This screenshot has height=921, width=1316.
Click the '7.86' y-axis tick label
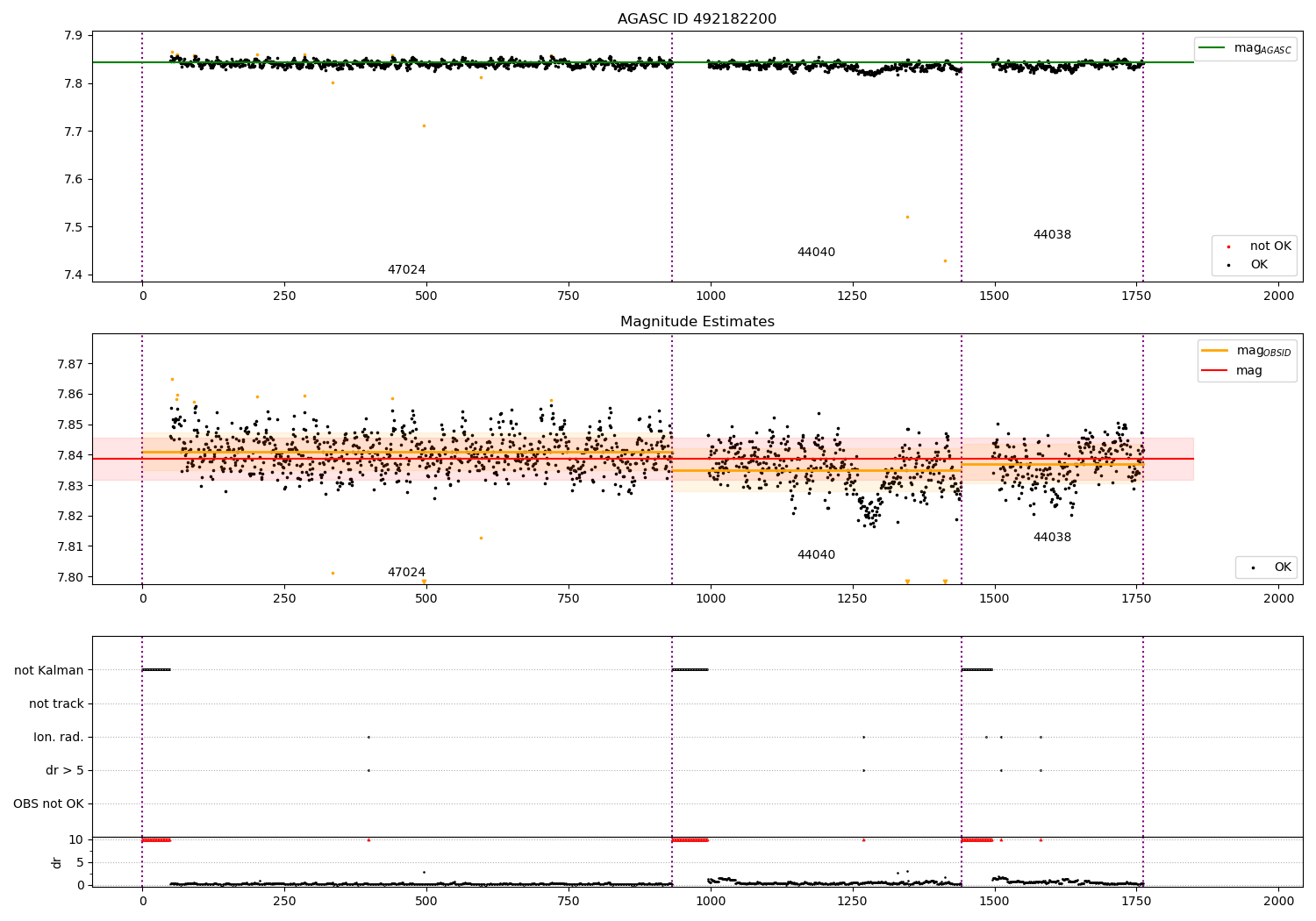(70, 395)
